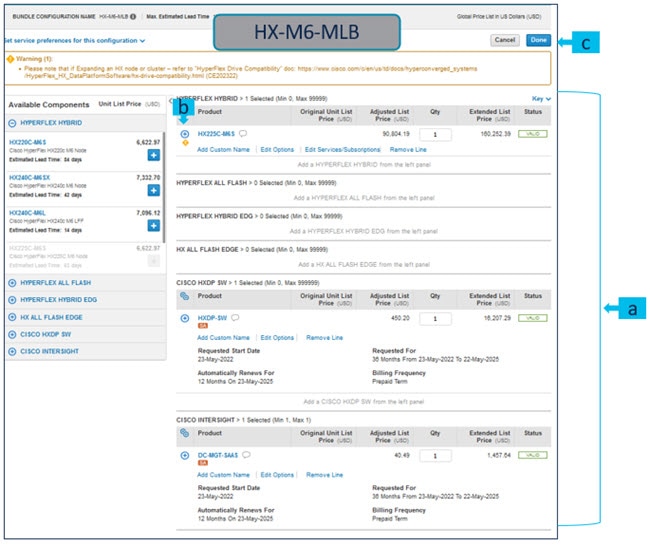Click the info icon beside HX-M6-MLB name
The image size is (650, 546).
click(133, 17)
